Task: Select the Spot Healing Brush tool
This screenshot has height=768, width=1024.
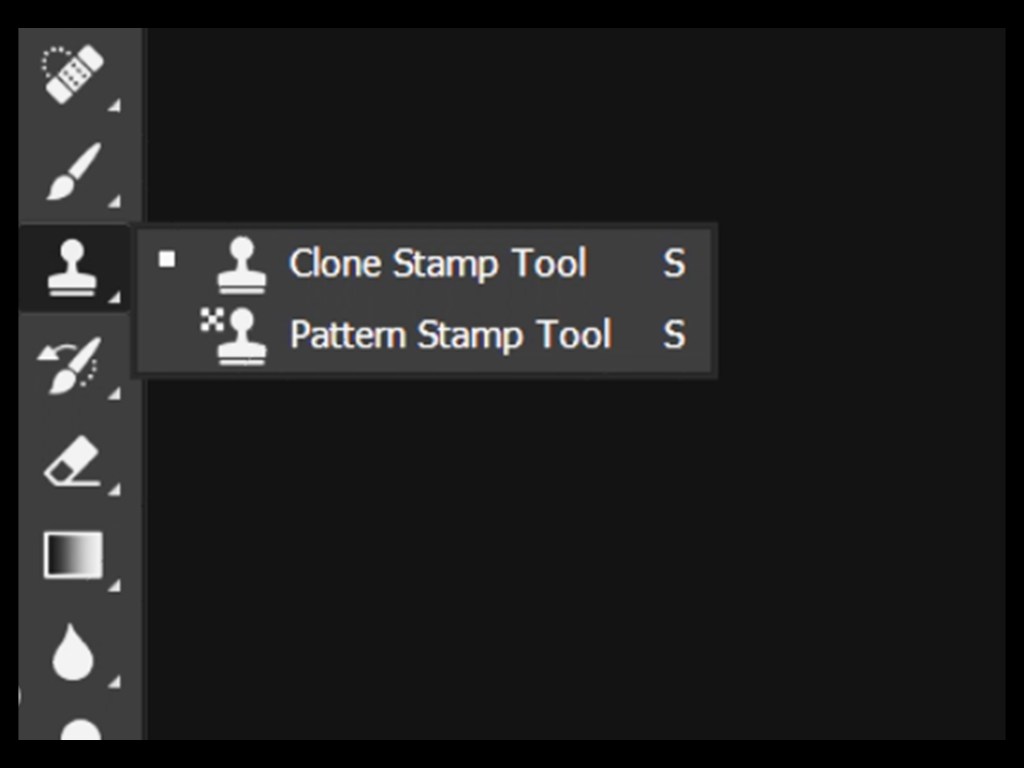Action: pos(72,72)
